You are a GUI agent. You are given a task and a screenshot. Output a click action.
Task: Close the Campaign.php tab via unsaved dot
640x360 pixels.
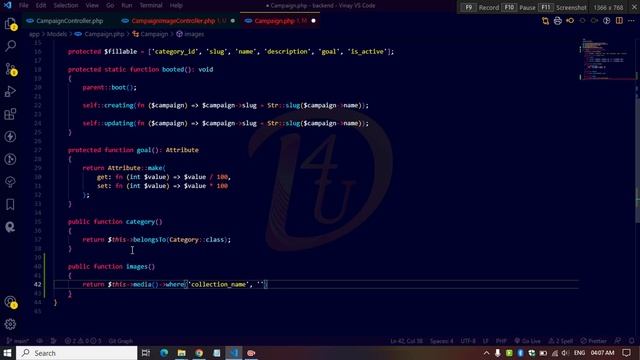click(313, 21)
